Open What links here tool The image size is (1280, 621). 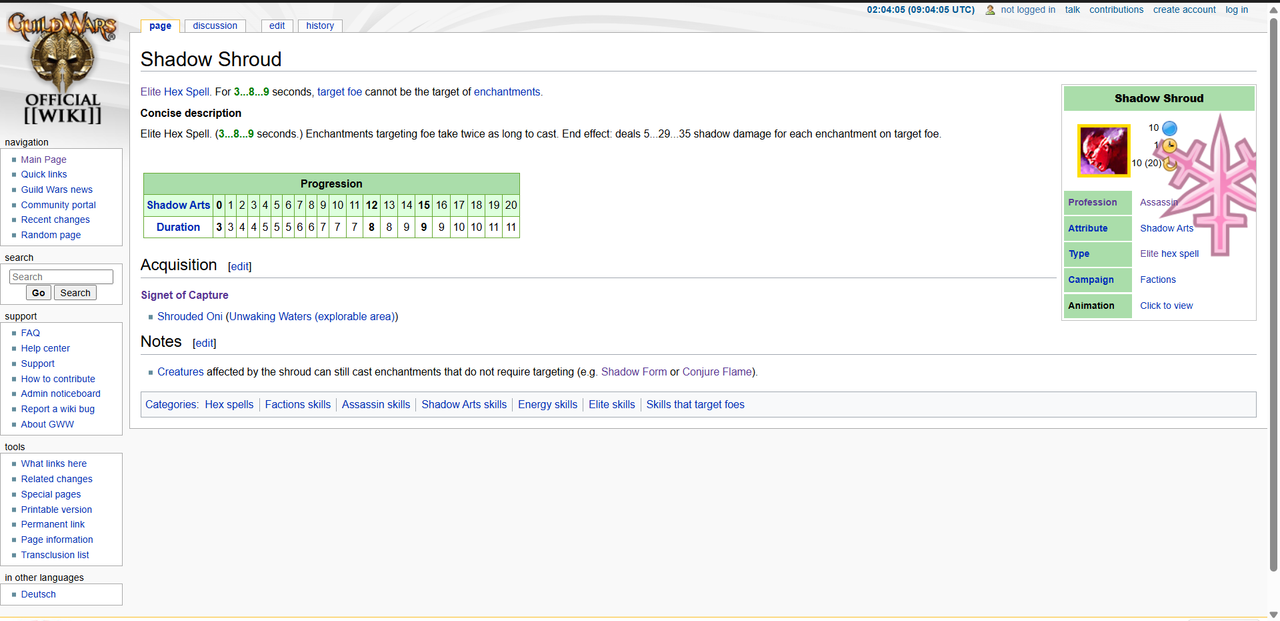[54, 464]
